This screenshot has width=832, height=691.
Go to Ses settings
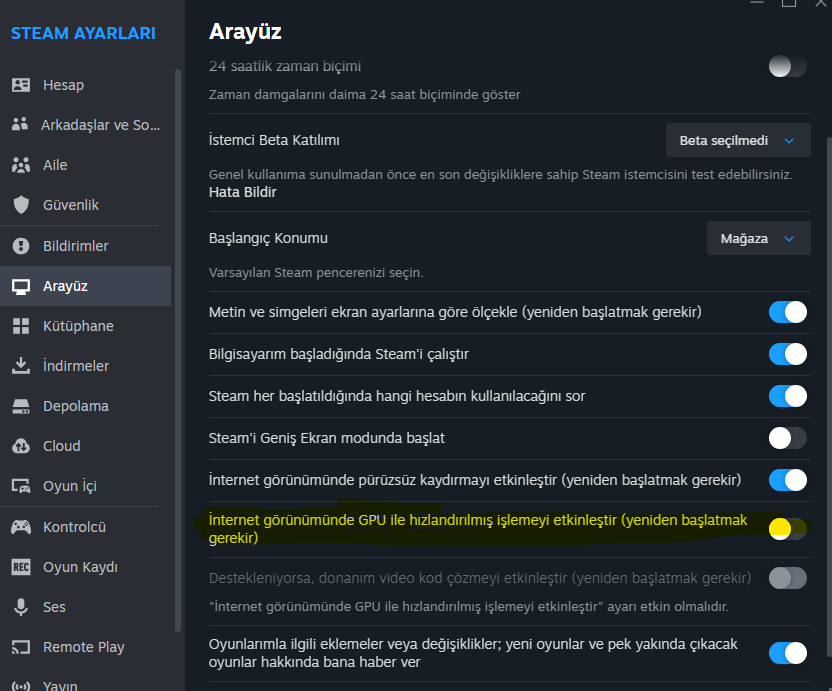85,607
